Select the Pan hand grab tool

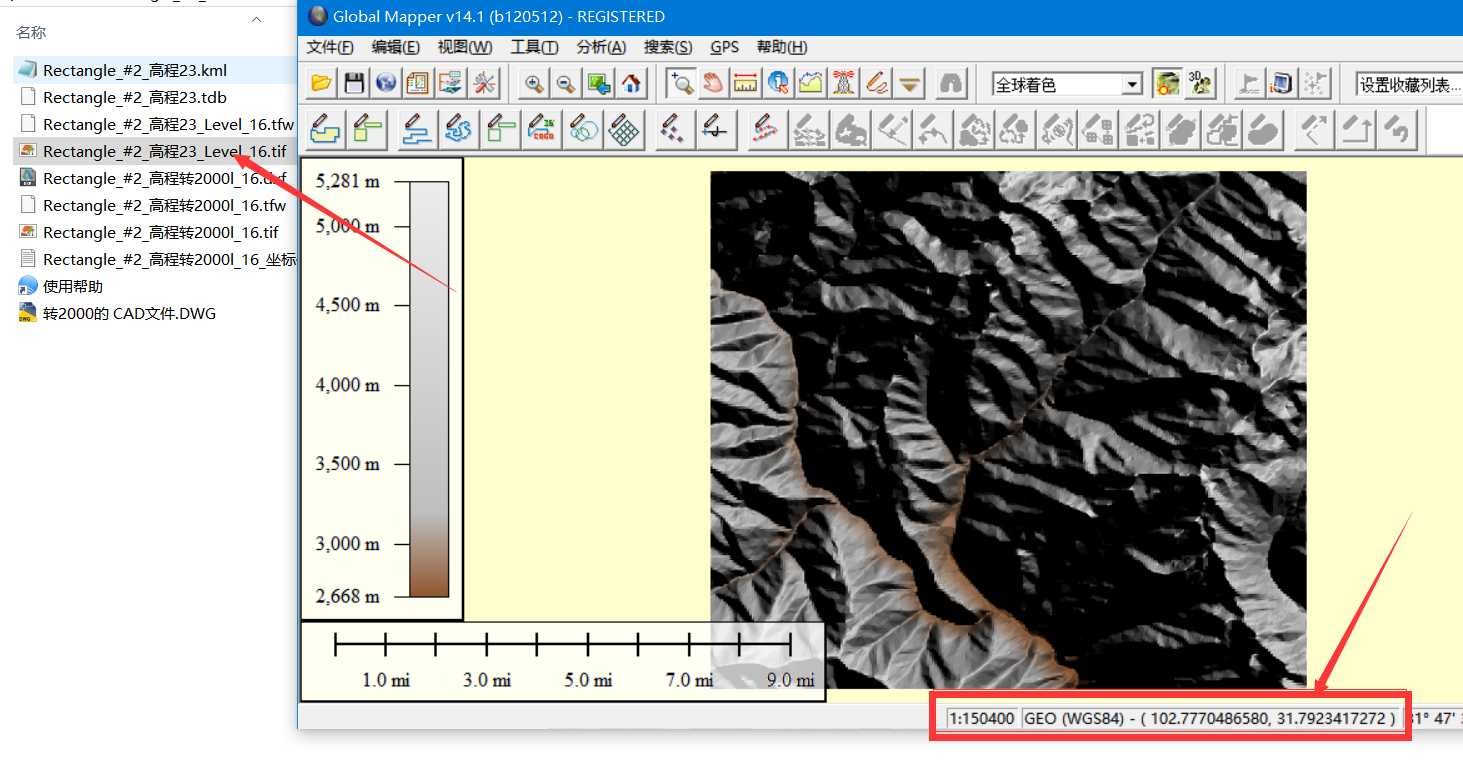[712, 84]
